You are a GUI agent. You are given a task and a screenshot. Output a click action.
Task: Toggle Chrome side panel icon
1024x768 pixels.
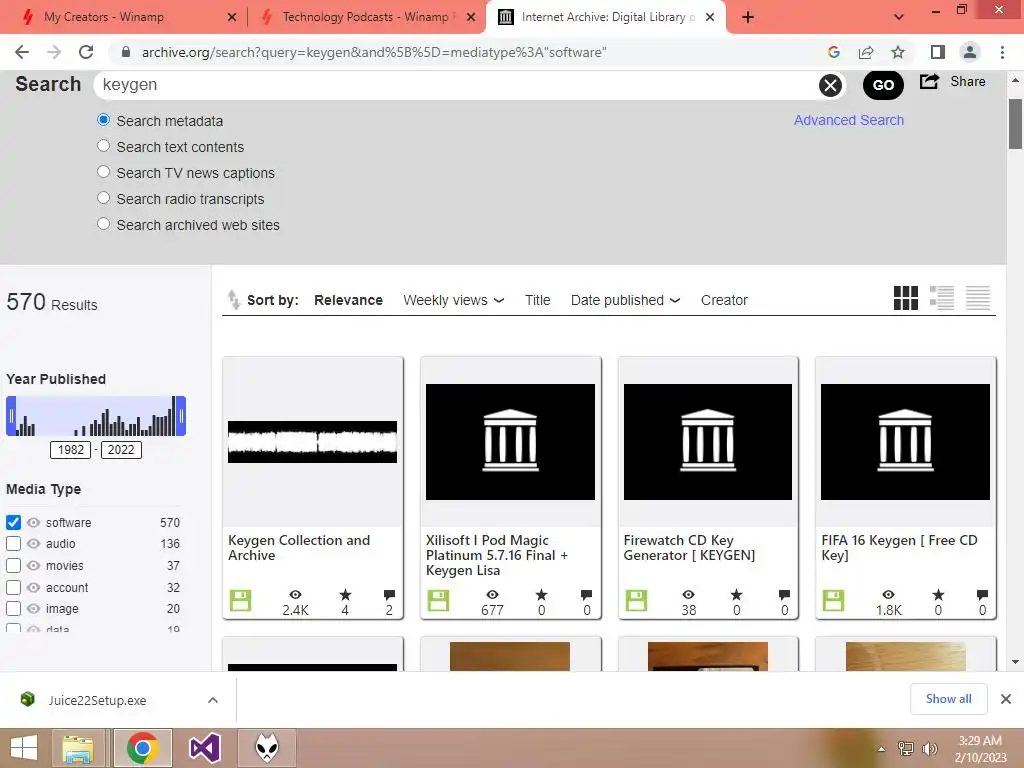click(938, 52)
